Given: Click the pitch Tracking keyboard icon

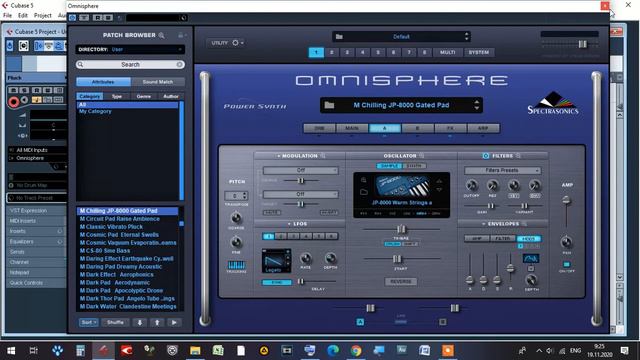Looking at the screenshot, I should click(x=236, y=265).
